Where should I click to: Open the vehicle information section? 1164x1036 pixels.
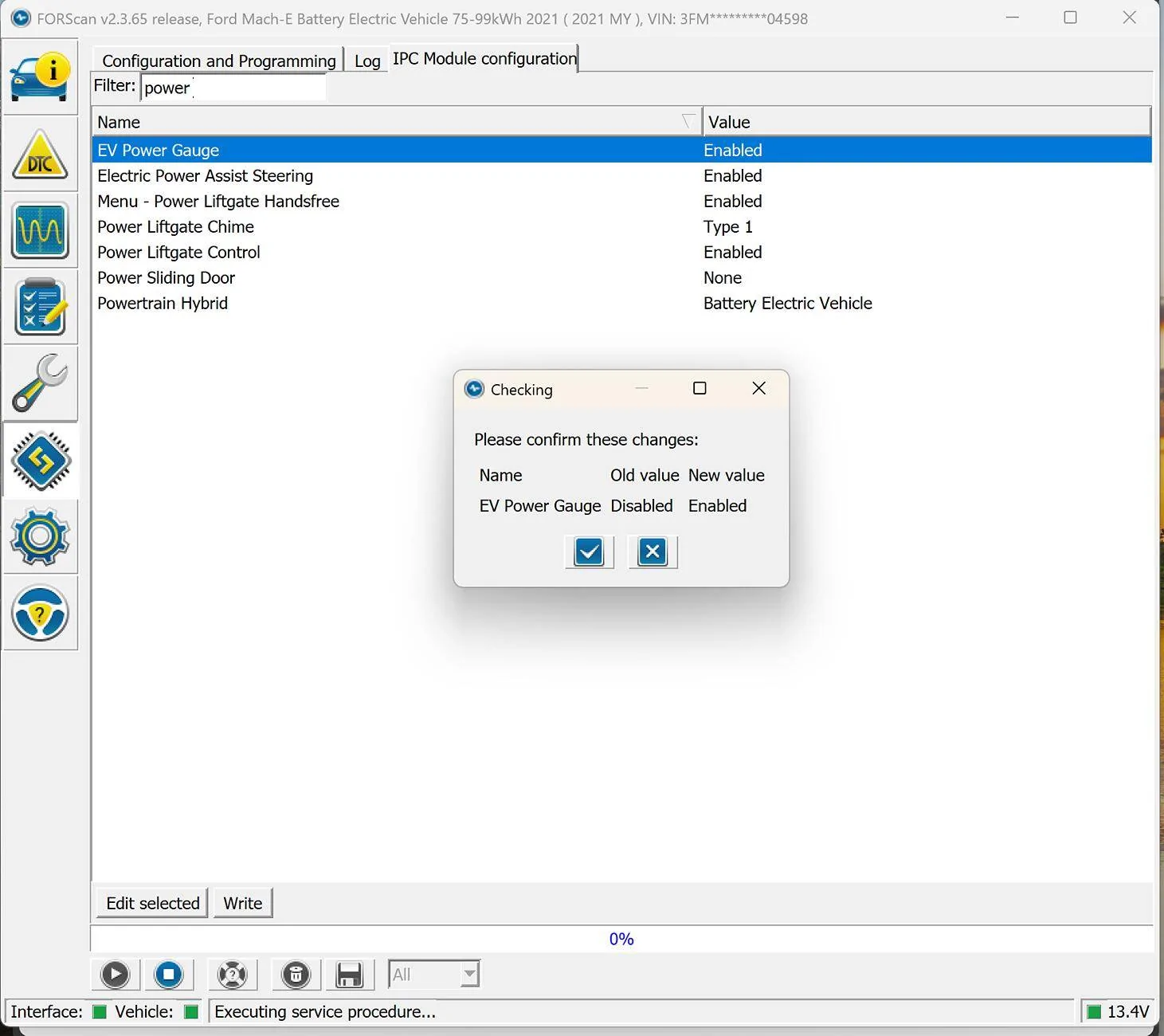pyautogui.click(x=40, y=77)
